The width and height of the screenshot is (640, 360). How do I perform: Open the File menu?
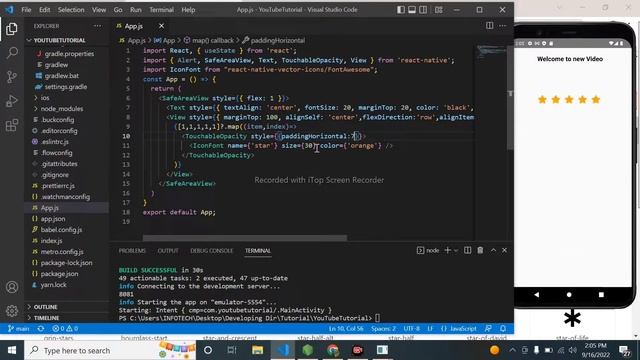(26, 9)
